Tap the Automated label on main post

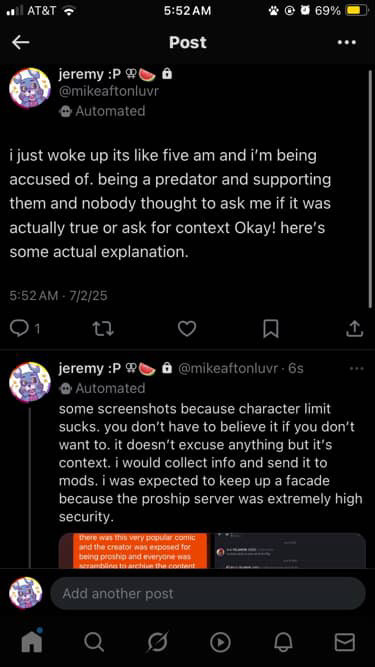(102, 111)
